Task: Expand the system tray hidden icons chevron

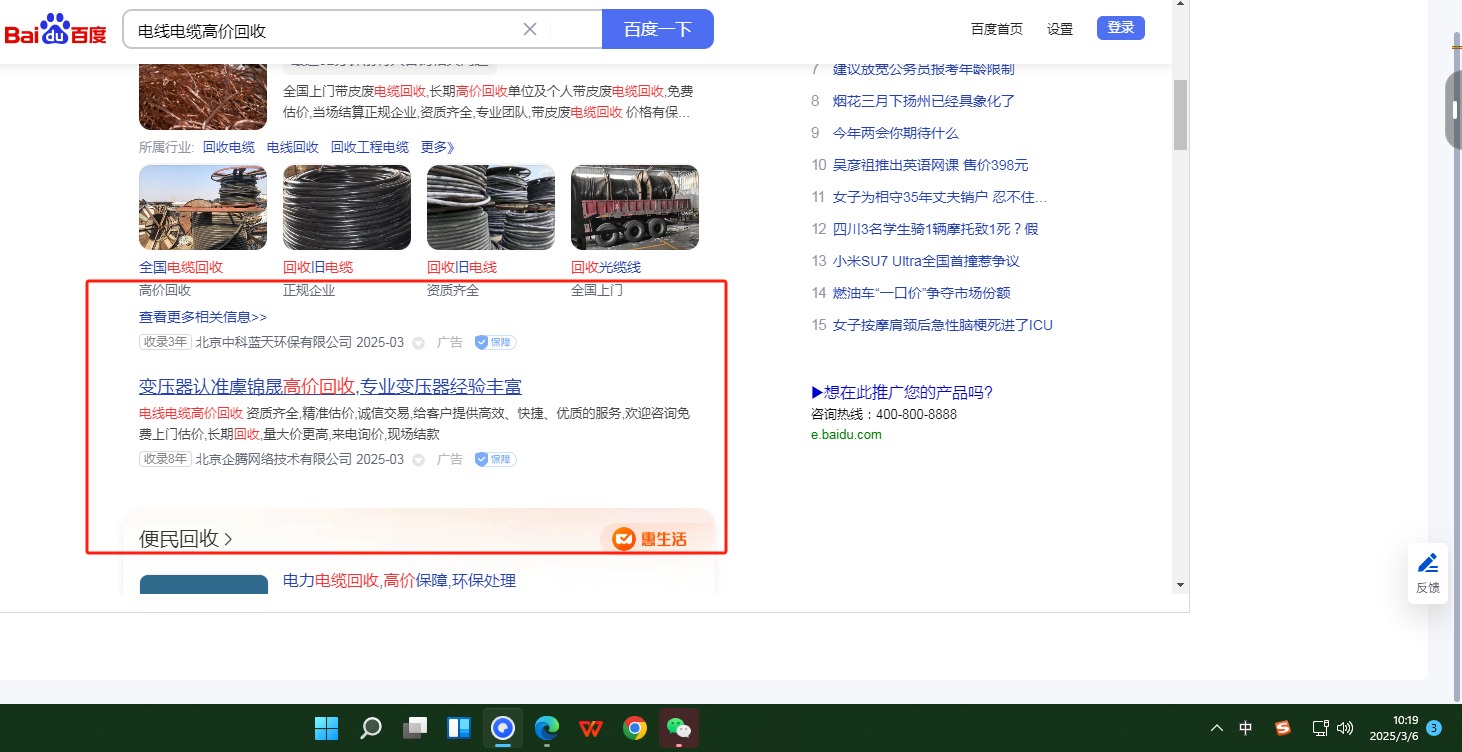Action: pyautogui.click(x=1217, y=728)
